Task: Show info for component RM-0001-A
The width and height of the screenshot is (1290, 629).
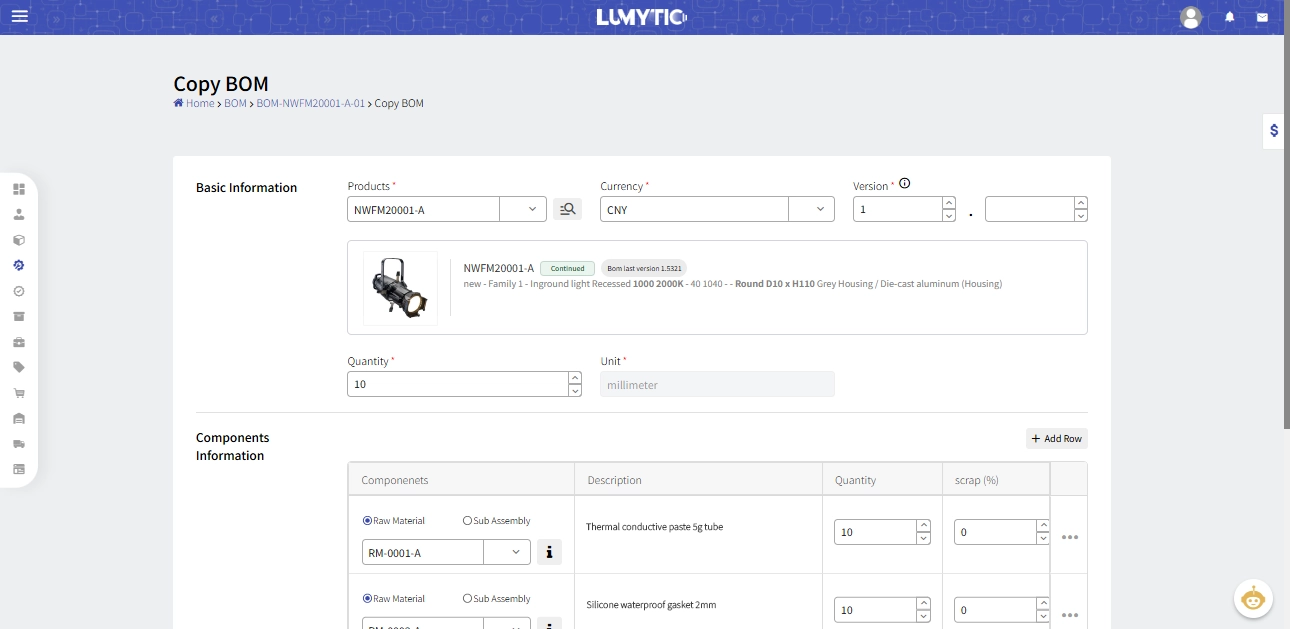Action: click(x=549, y=552)
